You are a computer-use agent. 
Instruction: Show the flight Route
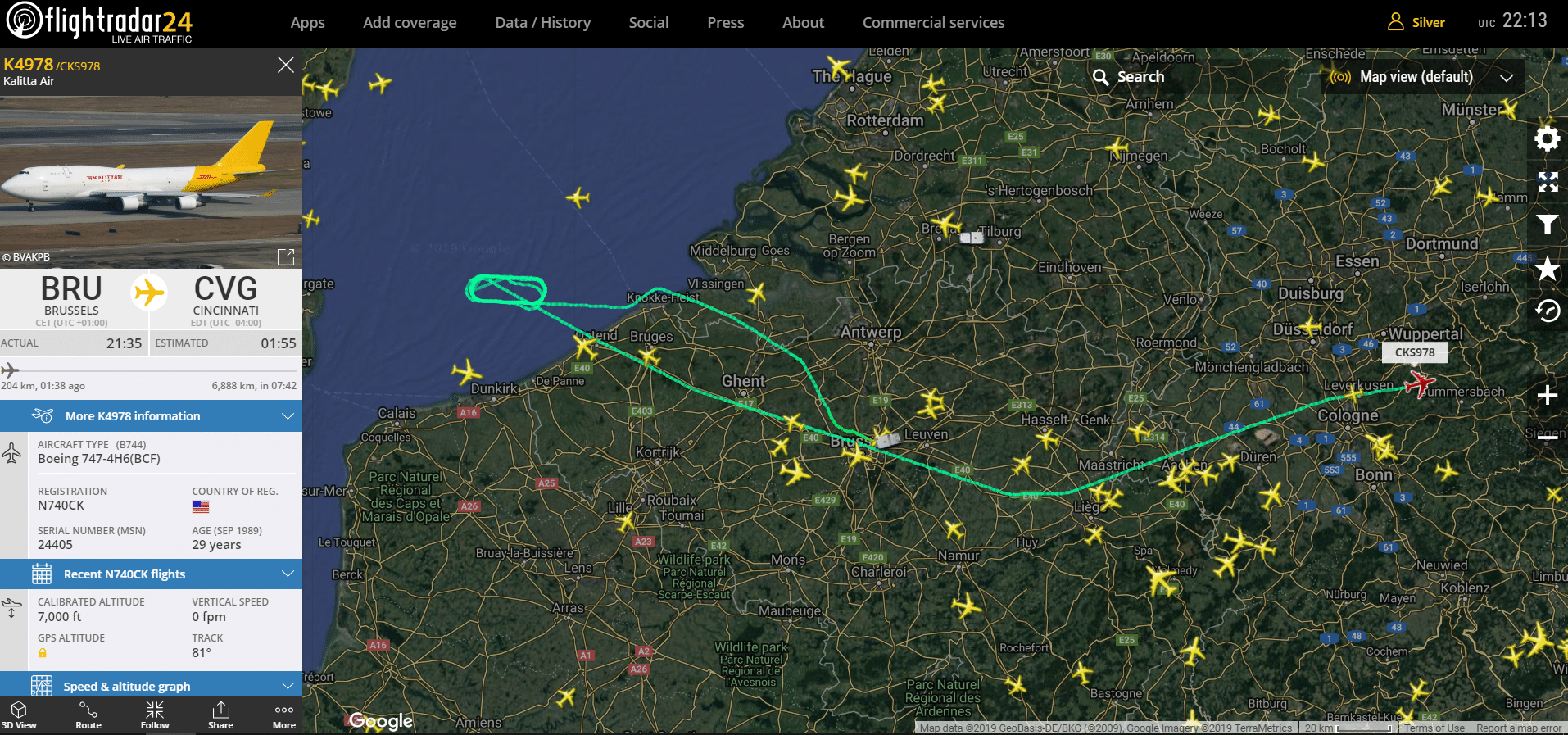coord(88,715)
